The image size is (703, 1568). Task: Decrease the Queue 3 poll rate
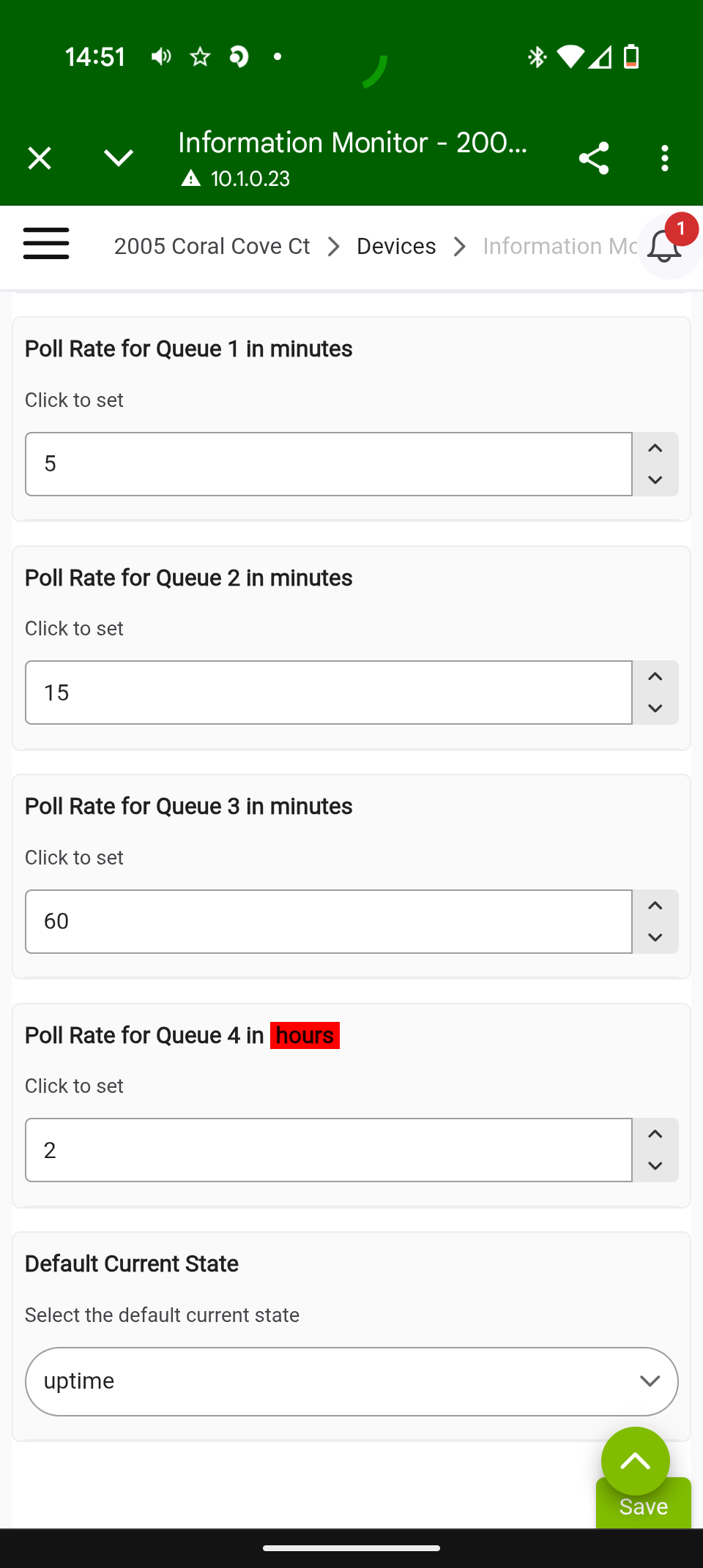tap(655, 938)
